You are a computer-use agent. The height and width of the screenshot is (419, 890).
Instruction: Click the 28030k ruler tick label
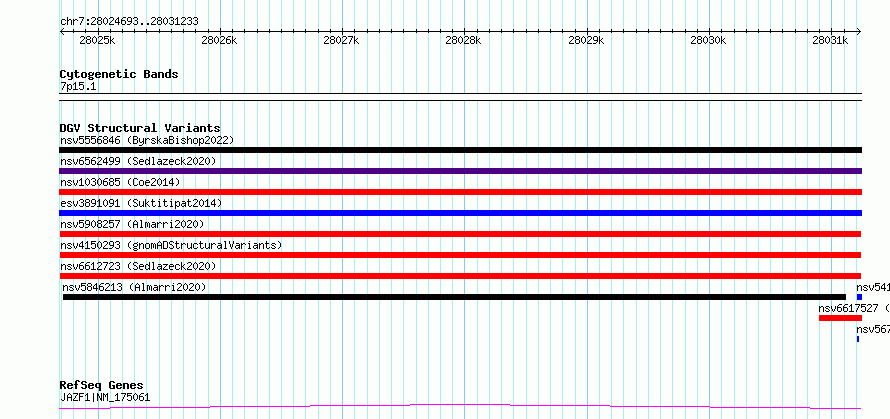click(x=708, y=40)
